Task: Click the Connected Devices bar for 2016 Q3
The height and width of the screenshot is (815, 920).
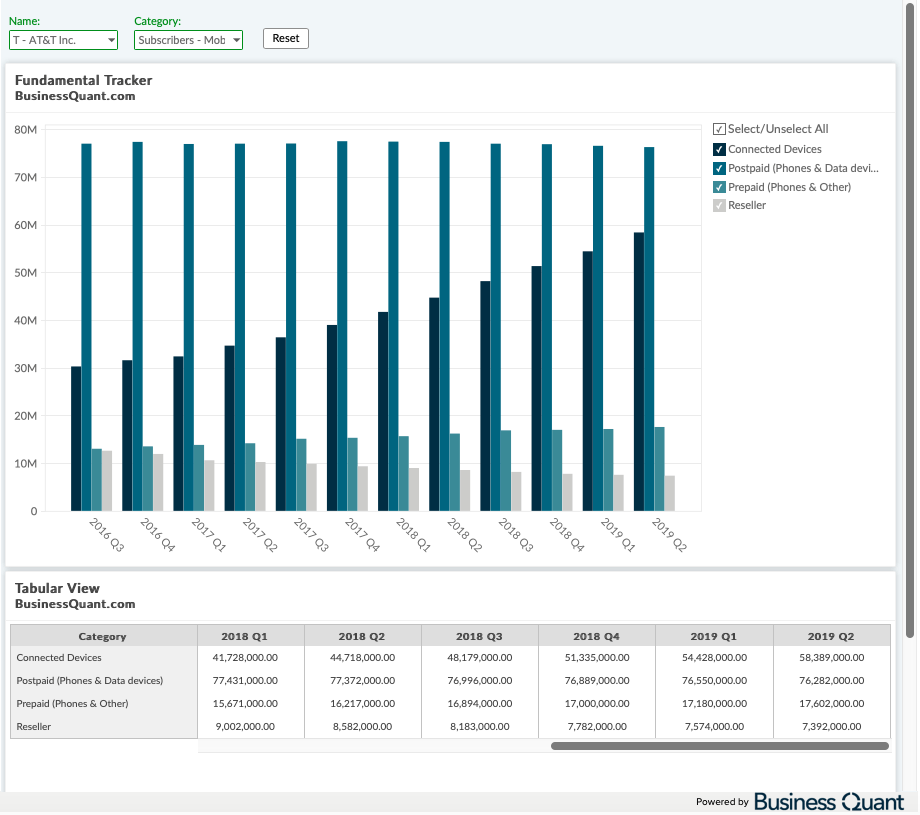Action: [76, 439]
